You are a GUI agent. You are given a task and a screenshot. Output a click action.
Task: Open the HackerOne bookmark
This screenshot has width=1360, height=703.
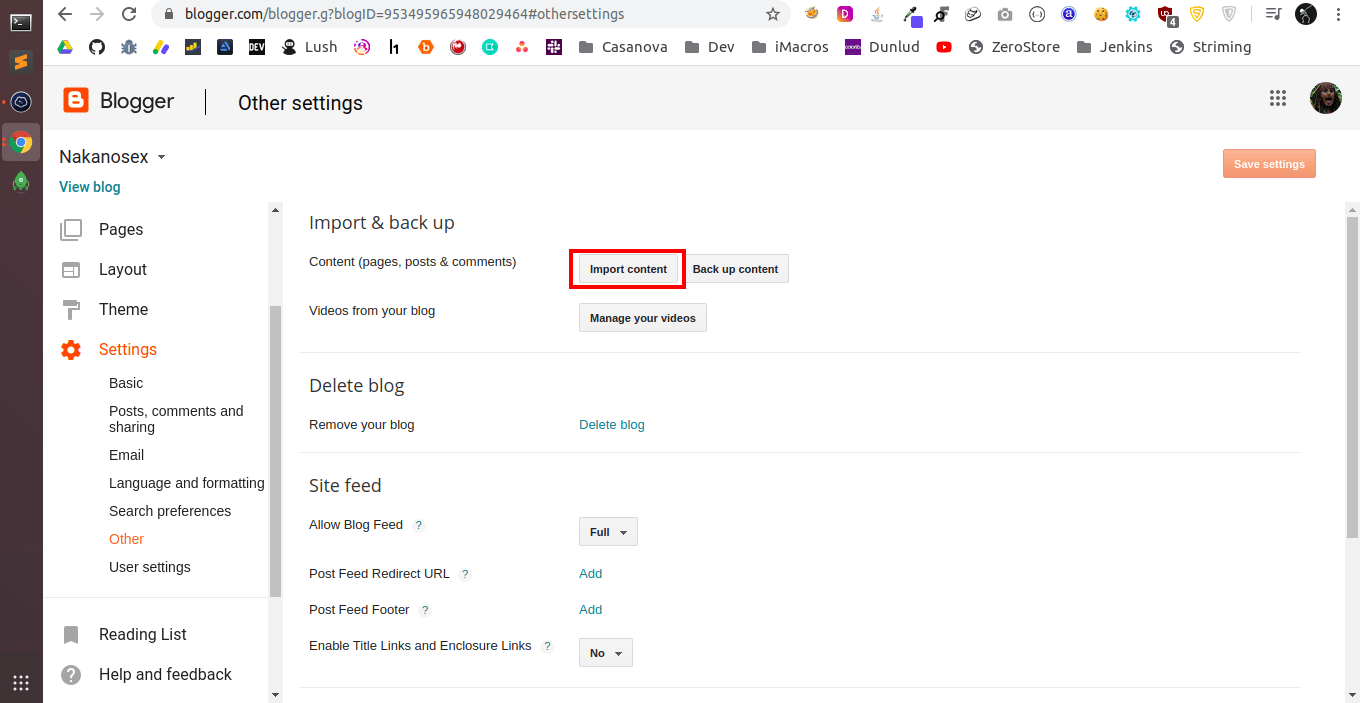pos(394,46)
